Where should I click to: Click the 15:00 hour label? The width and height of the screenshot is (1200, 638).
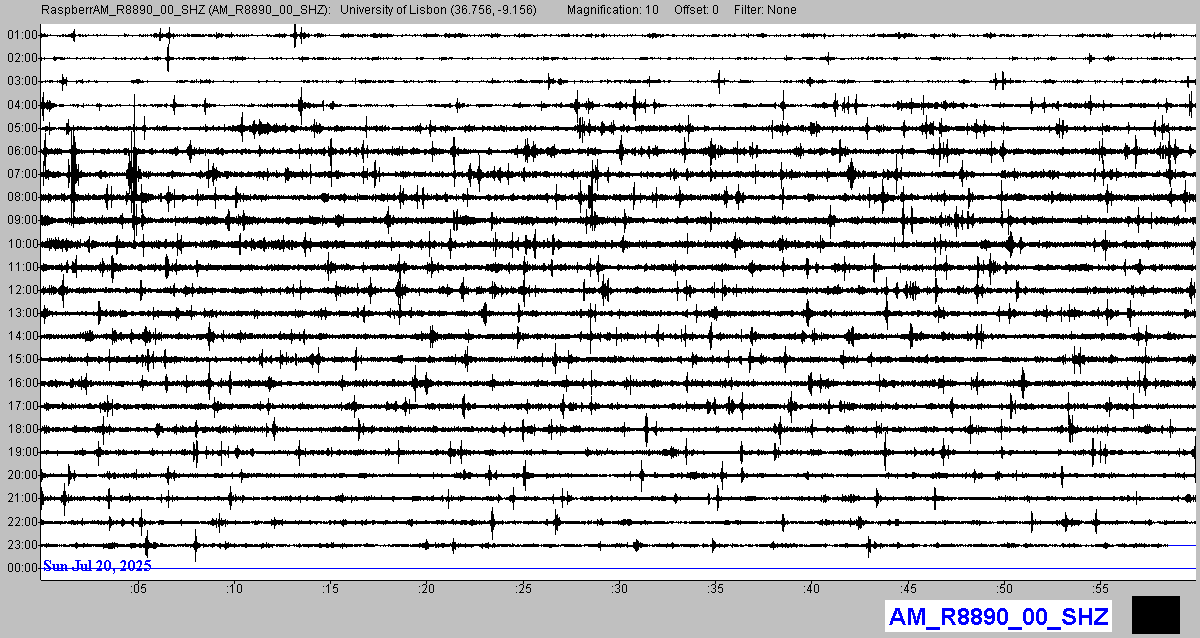coord(22,359)
